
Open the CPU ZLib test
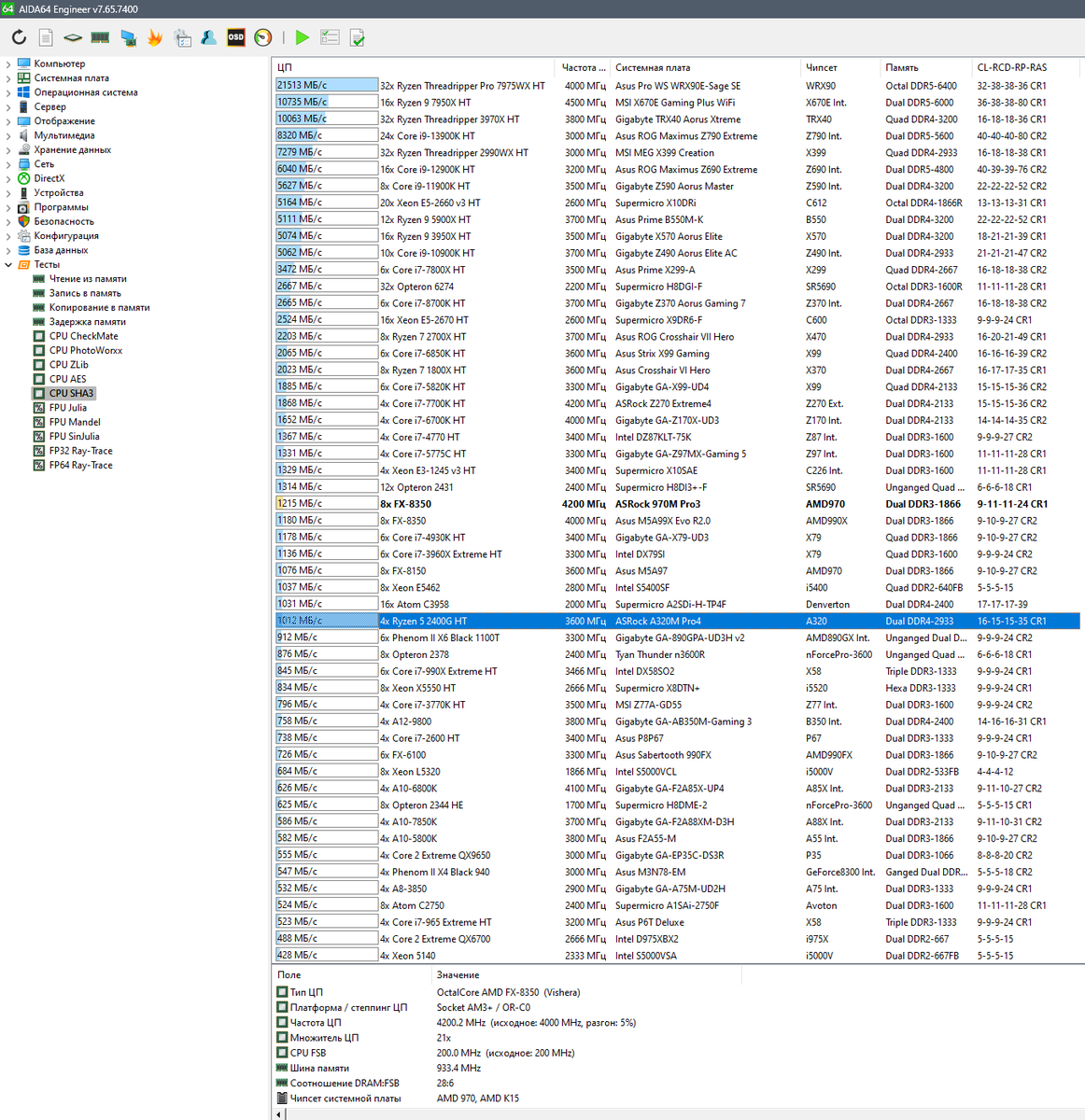pyautogui.click(x=69, y=365)
